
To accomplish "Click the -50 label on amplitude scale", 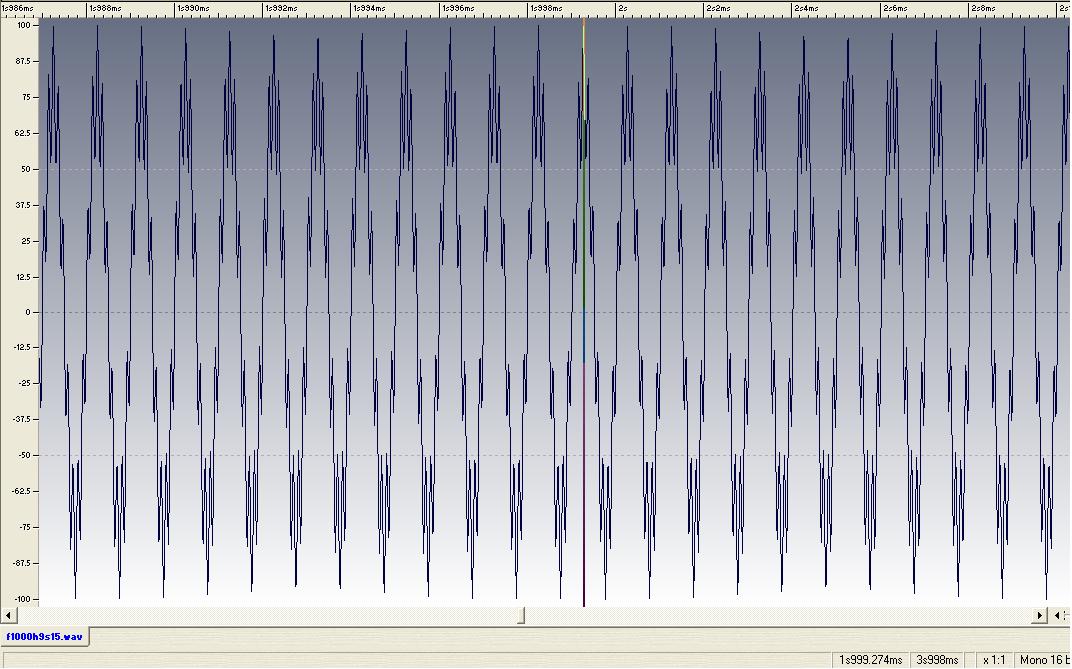I will (24, 455).
